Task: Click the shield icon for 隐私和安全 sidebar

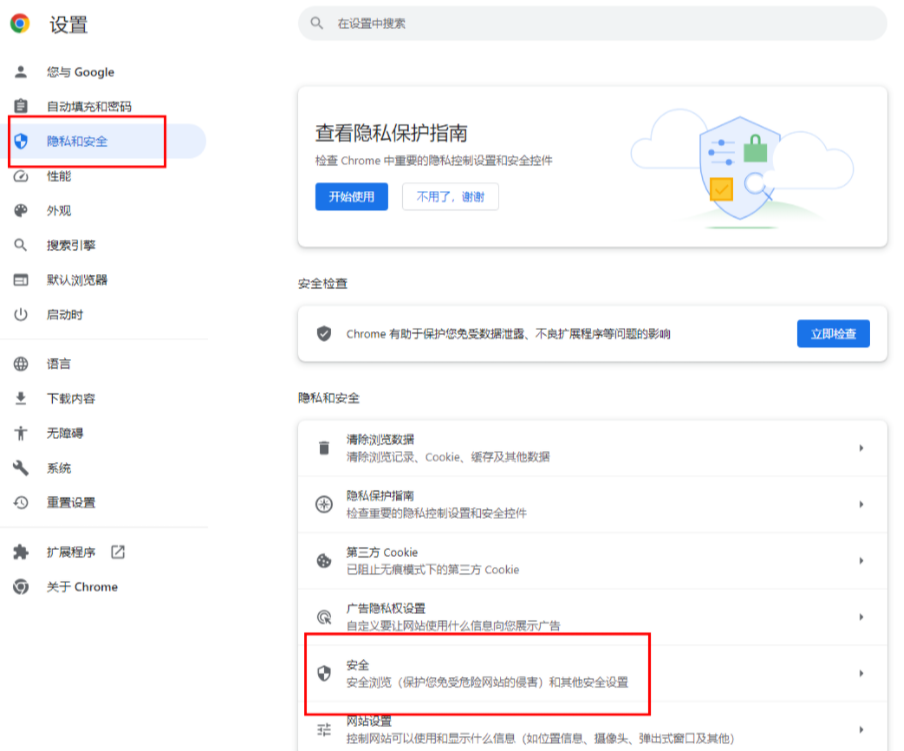Action: coord(21,141)
